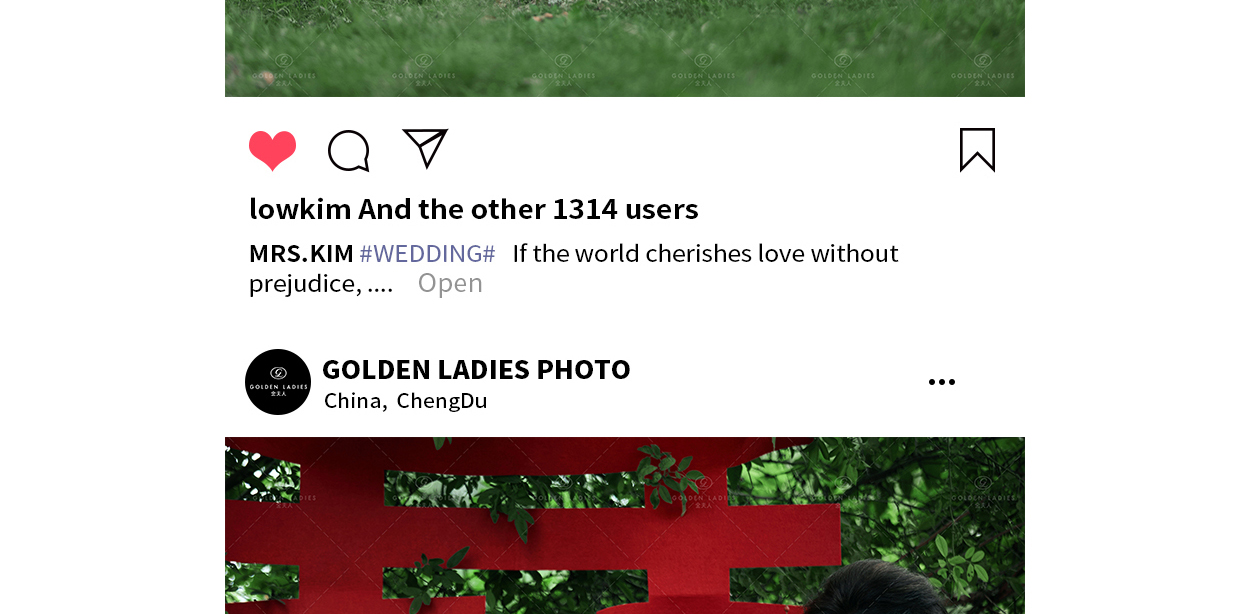Open the three-dot more options menu

pos(941,382)
